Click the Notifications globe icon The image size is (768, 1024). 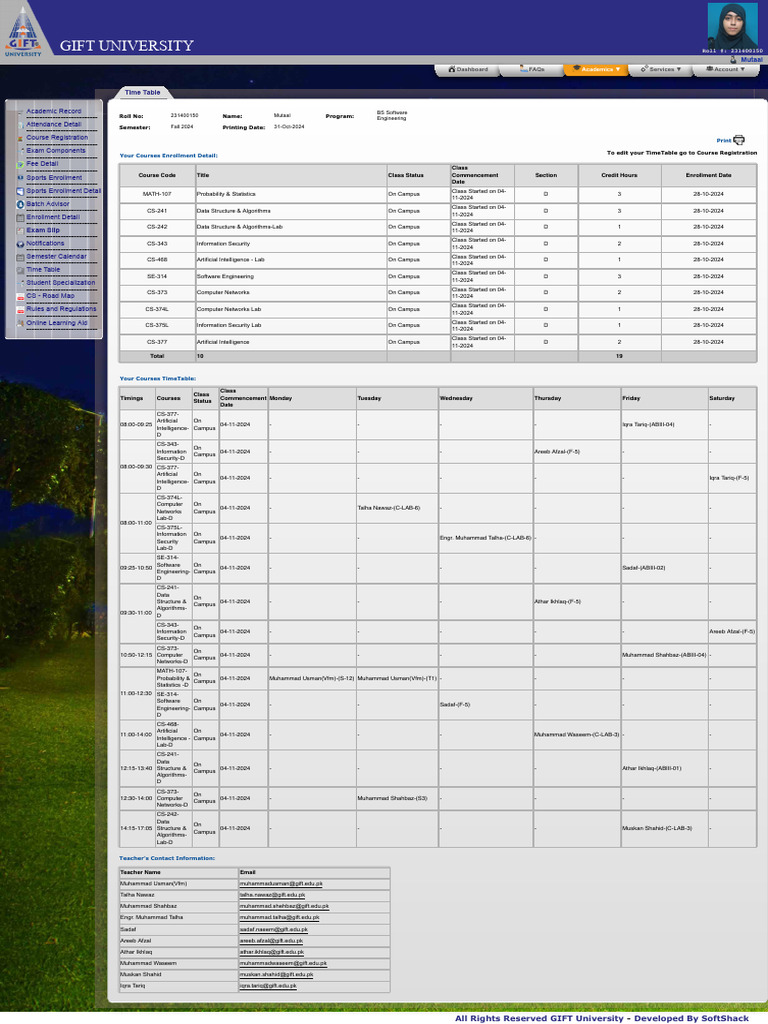[20, 244]
